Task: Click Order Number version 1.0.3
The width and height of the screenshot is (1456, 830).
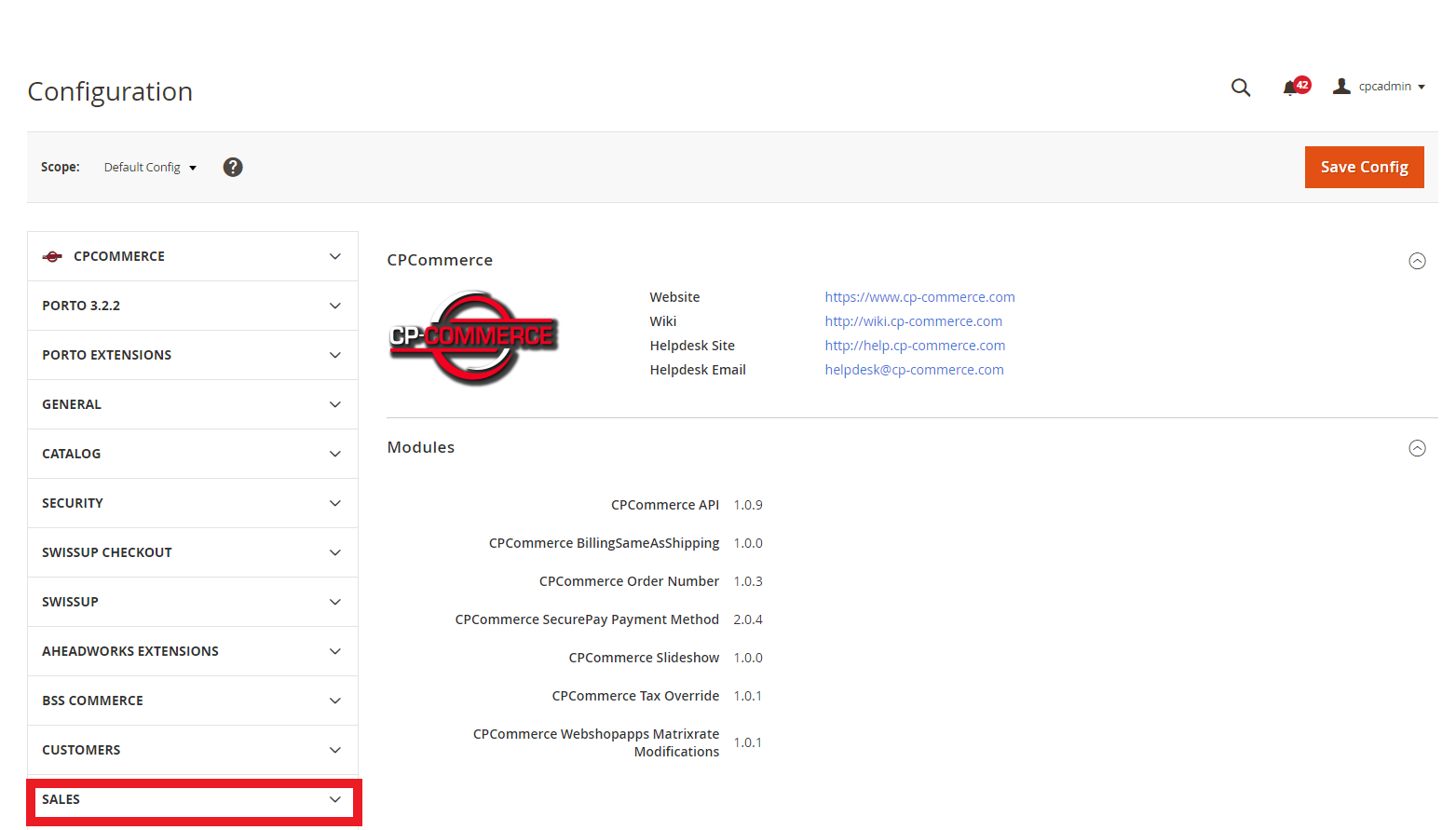Action: [748, 581]
